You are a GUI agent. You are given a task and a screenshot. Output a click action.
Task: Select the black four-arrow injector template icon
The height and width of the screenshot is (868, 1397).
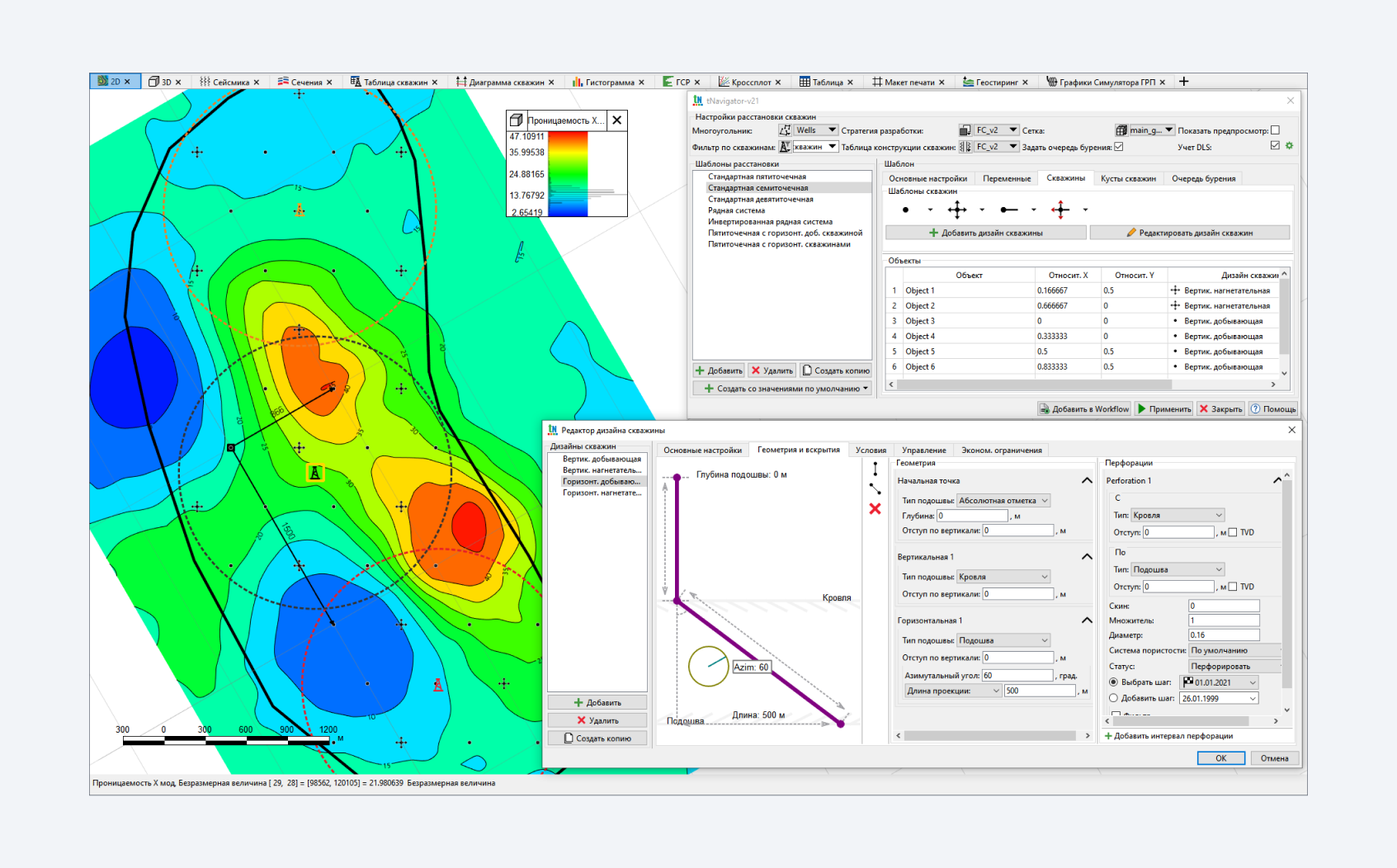coord(956,210)
